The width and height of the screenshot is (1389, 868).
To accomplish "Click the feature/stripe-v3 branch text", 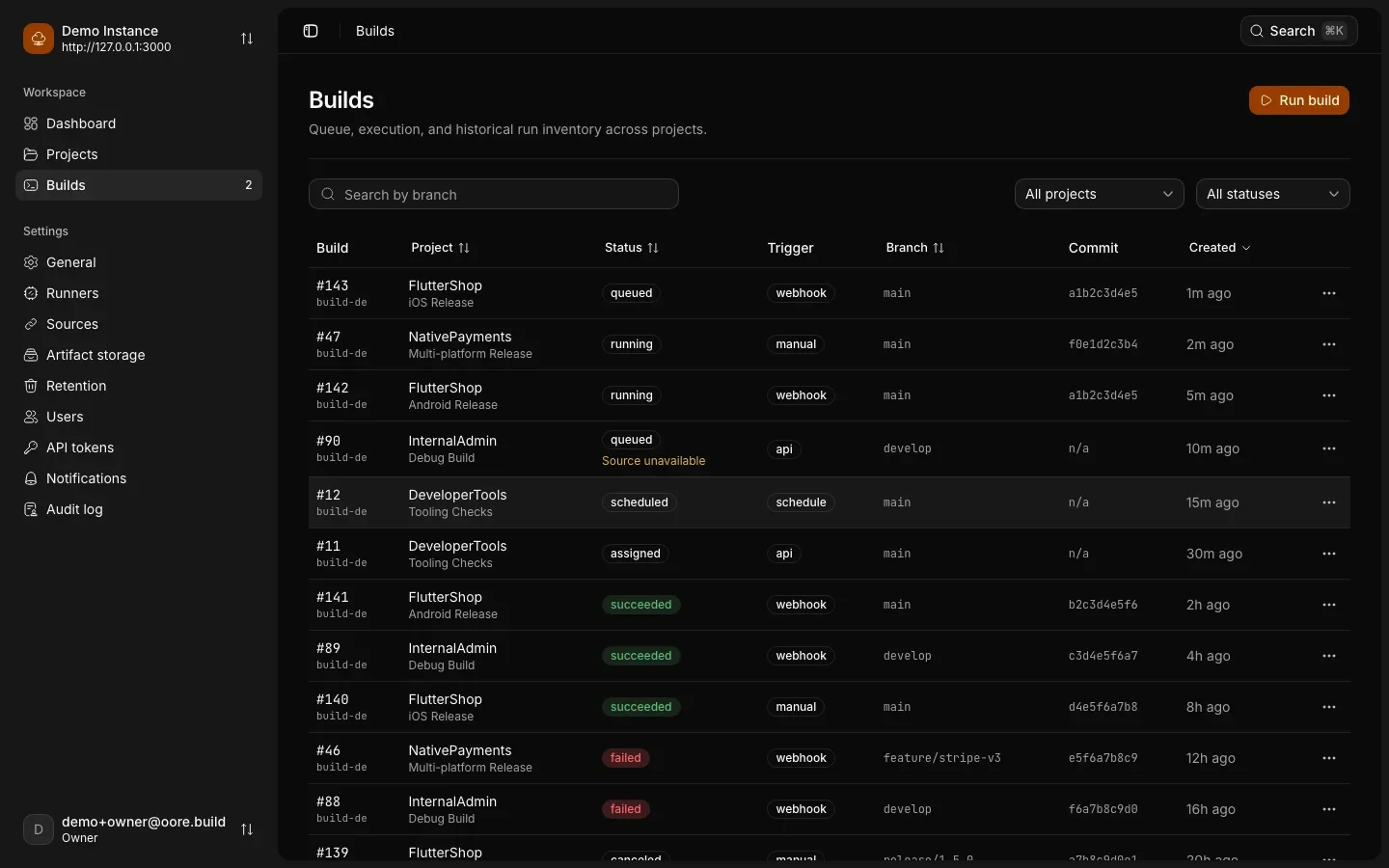I will click(941, 758).
